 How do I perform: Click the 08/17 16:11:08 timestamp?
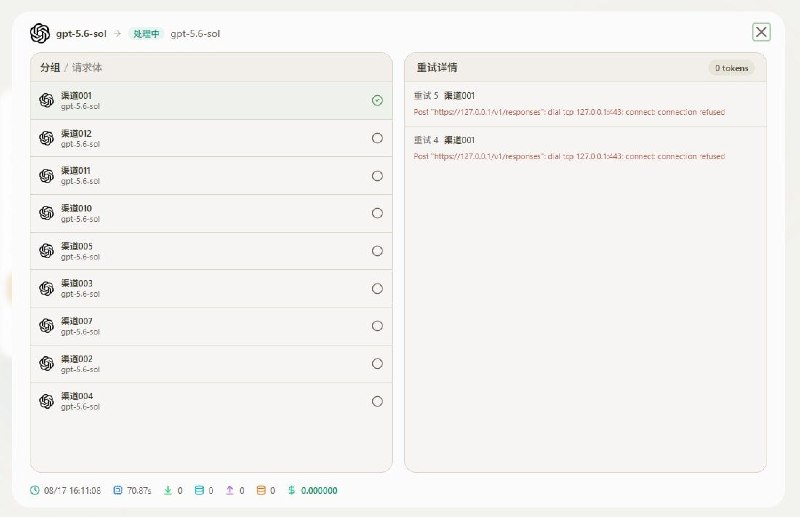(x=72, y=490)
